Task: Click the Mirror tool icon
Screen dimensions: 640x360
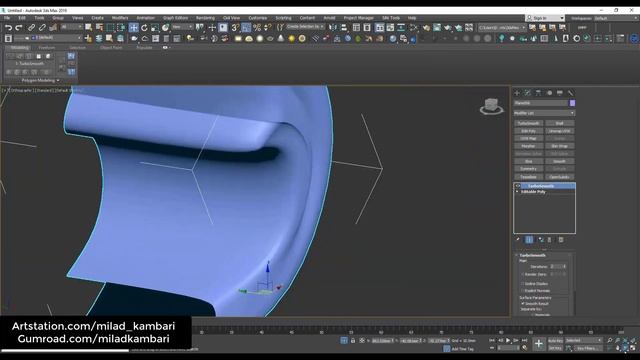Action: pos(333,28)
